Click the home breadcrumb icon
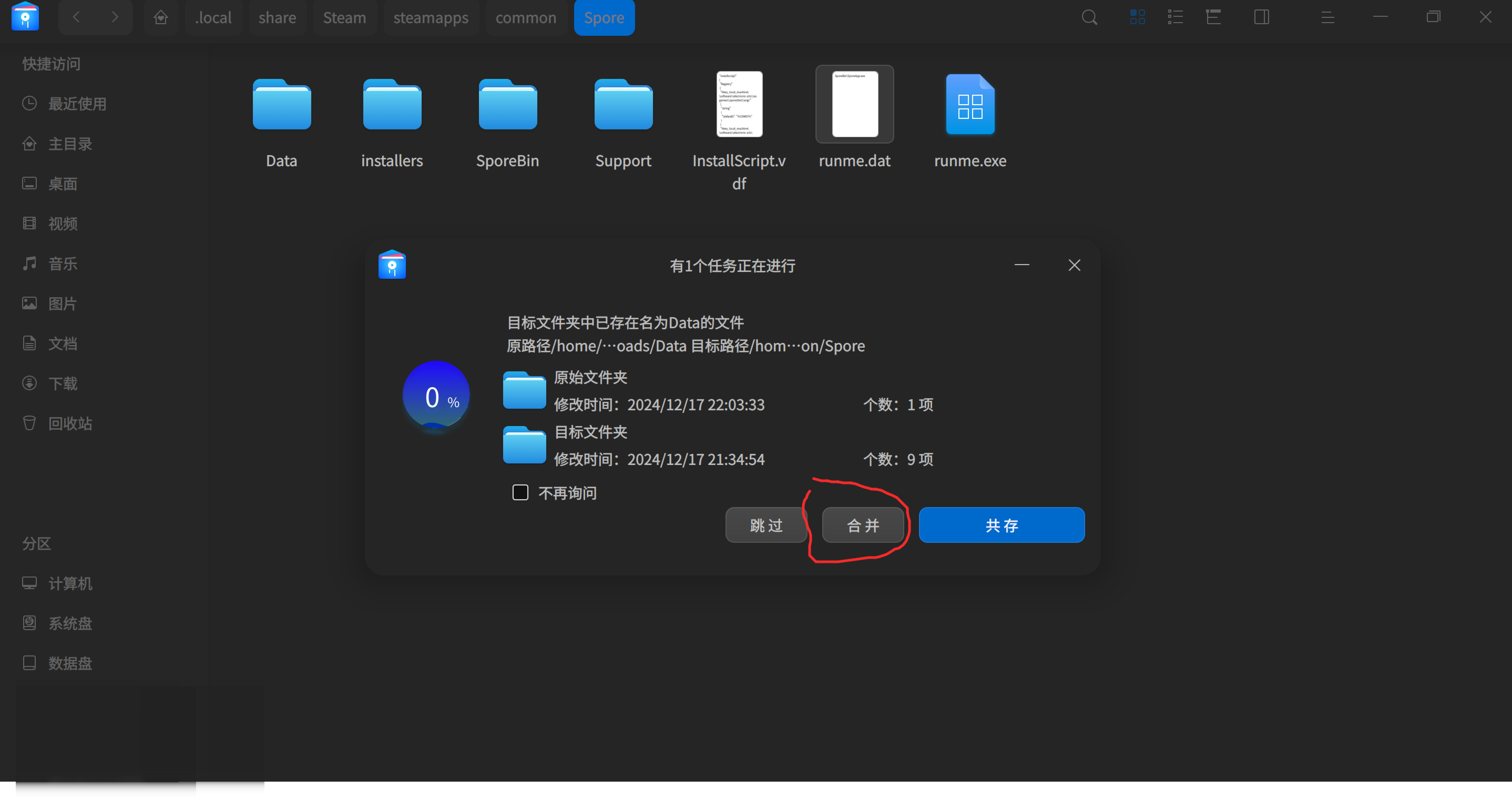1512x809 pixels. click(x=161, y=18)
